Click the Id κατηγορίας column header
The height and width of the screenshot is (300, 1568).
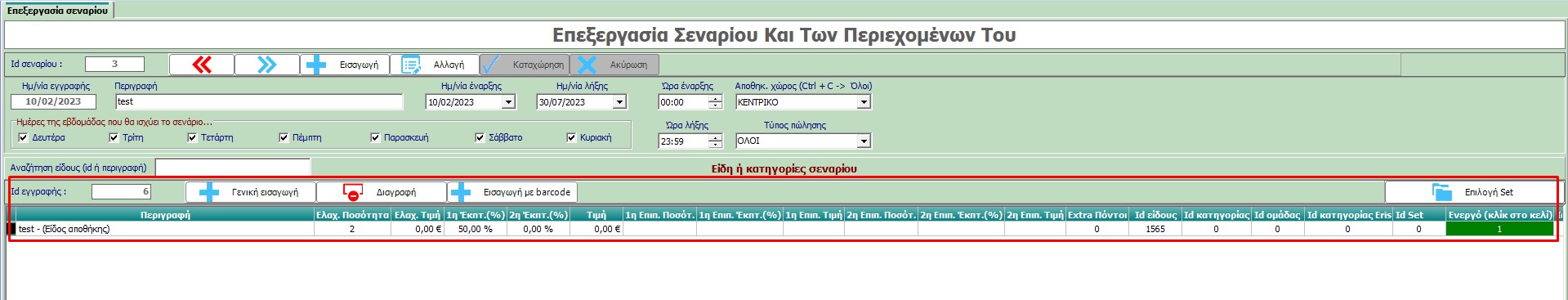pyautogui.click(x=1217, y=215)
